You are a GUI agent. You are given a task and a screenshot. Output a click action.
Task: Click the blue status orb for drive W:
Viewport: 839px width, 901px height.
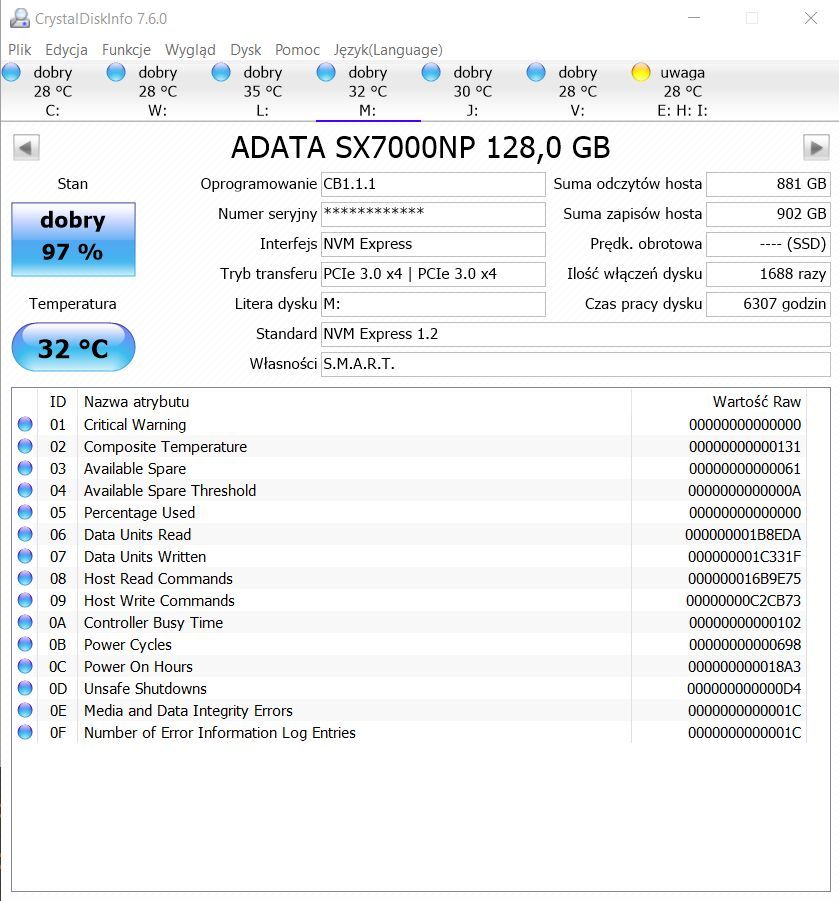[x=116, y=72]
